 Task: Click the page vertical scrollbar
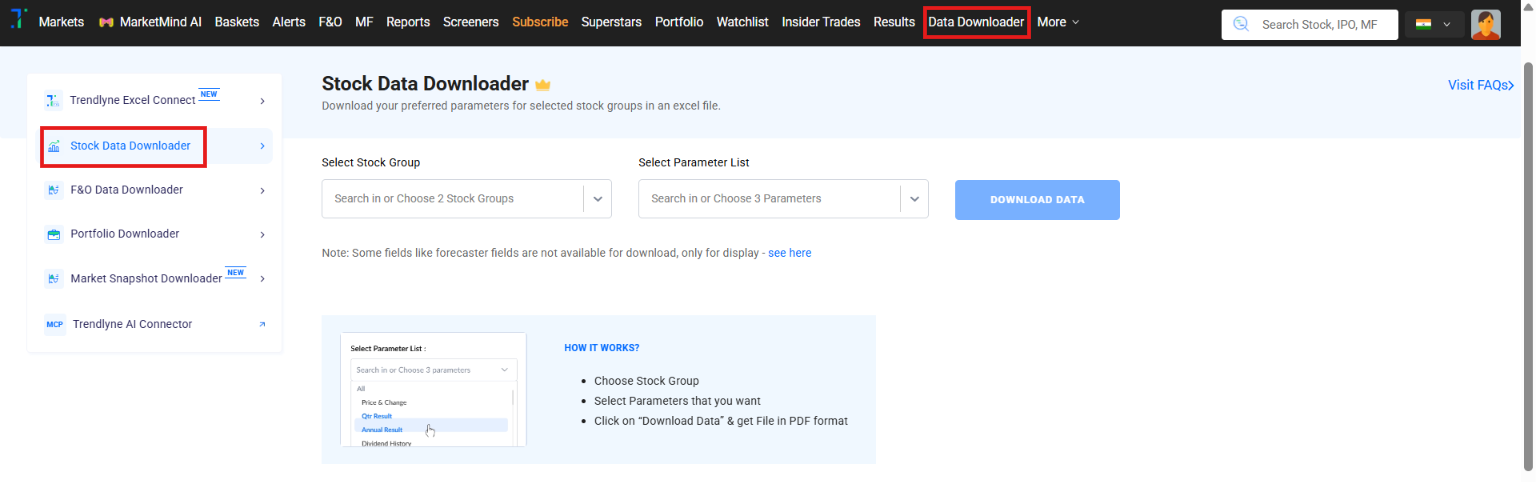1528,265
